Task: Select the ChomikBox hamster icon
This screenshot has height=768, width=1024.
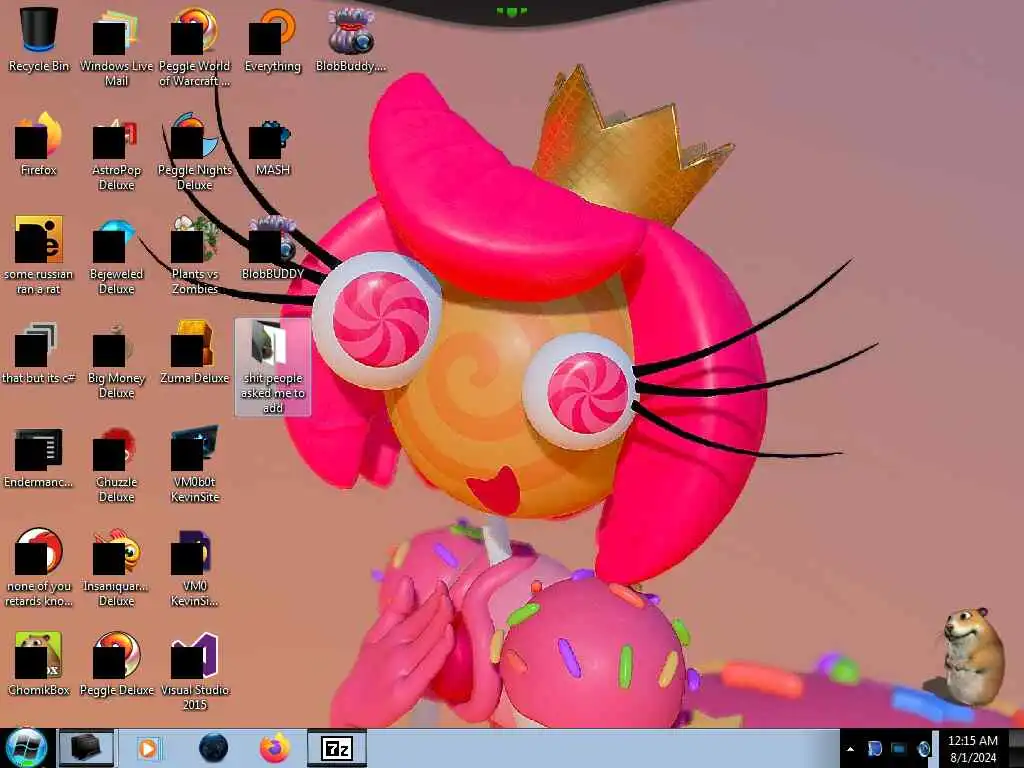Action: [39, 664]
